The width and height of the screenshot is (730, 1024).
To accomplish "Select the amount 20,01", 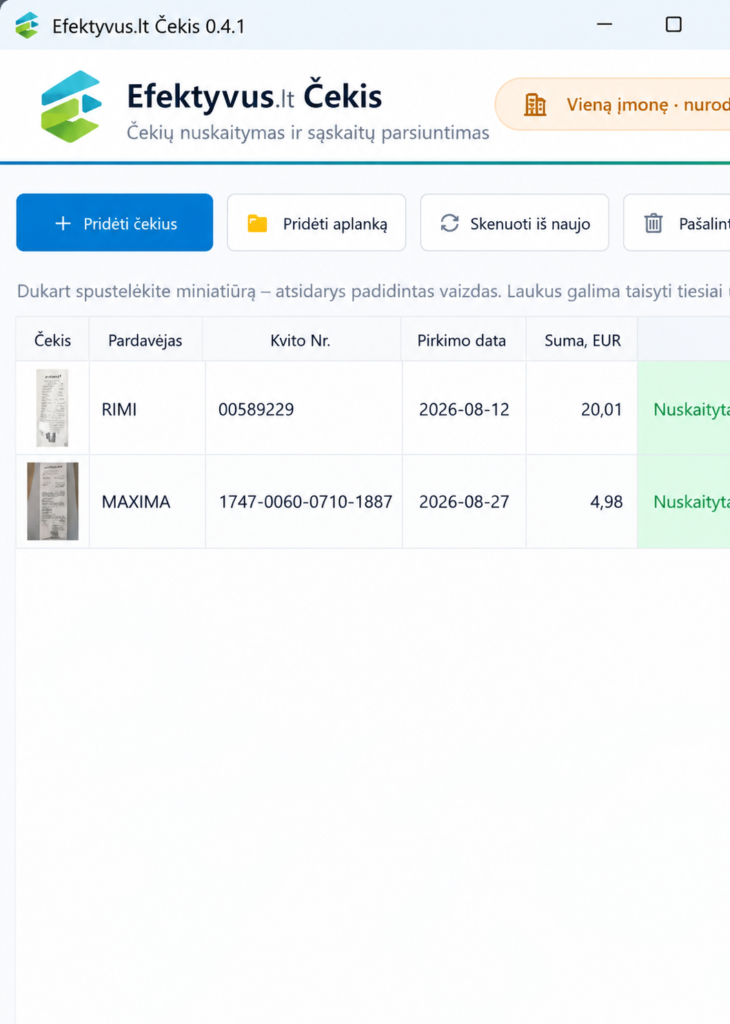I will 582,409.
